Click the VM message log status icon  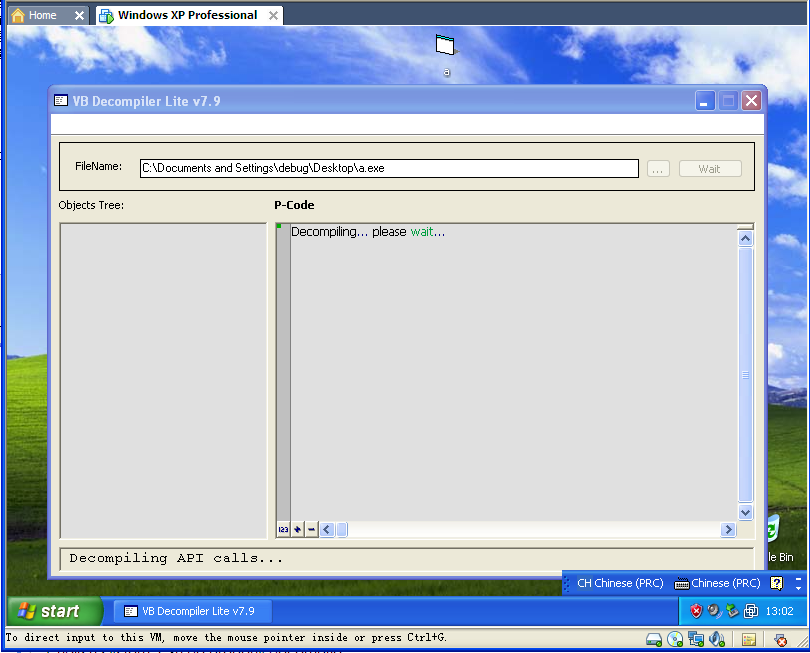point(749,640)
